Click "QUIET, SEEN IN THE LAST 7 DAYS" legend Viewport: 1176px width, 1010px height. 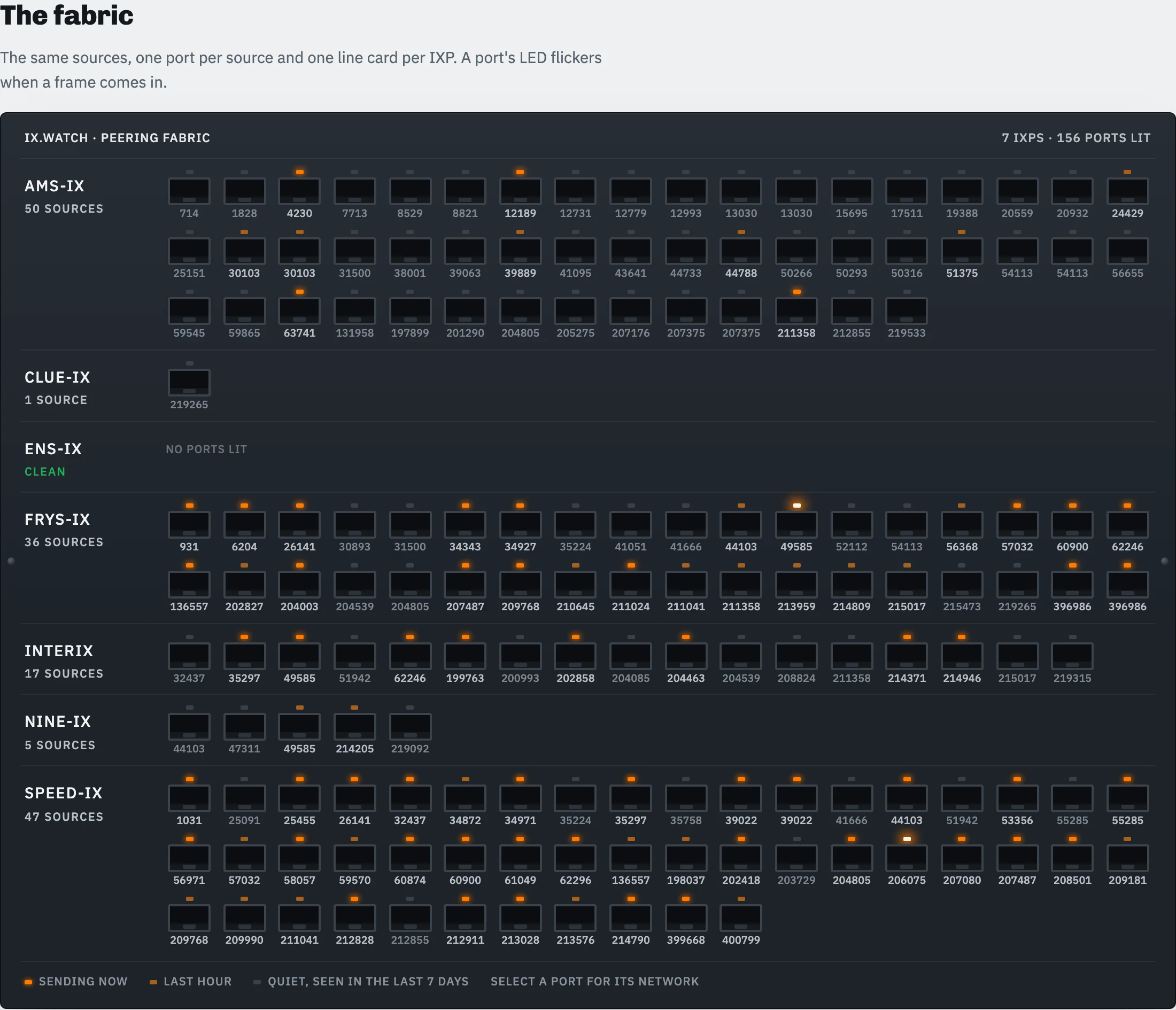[x=361, y=982]
